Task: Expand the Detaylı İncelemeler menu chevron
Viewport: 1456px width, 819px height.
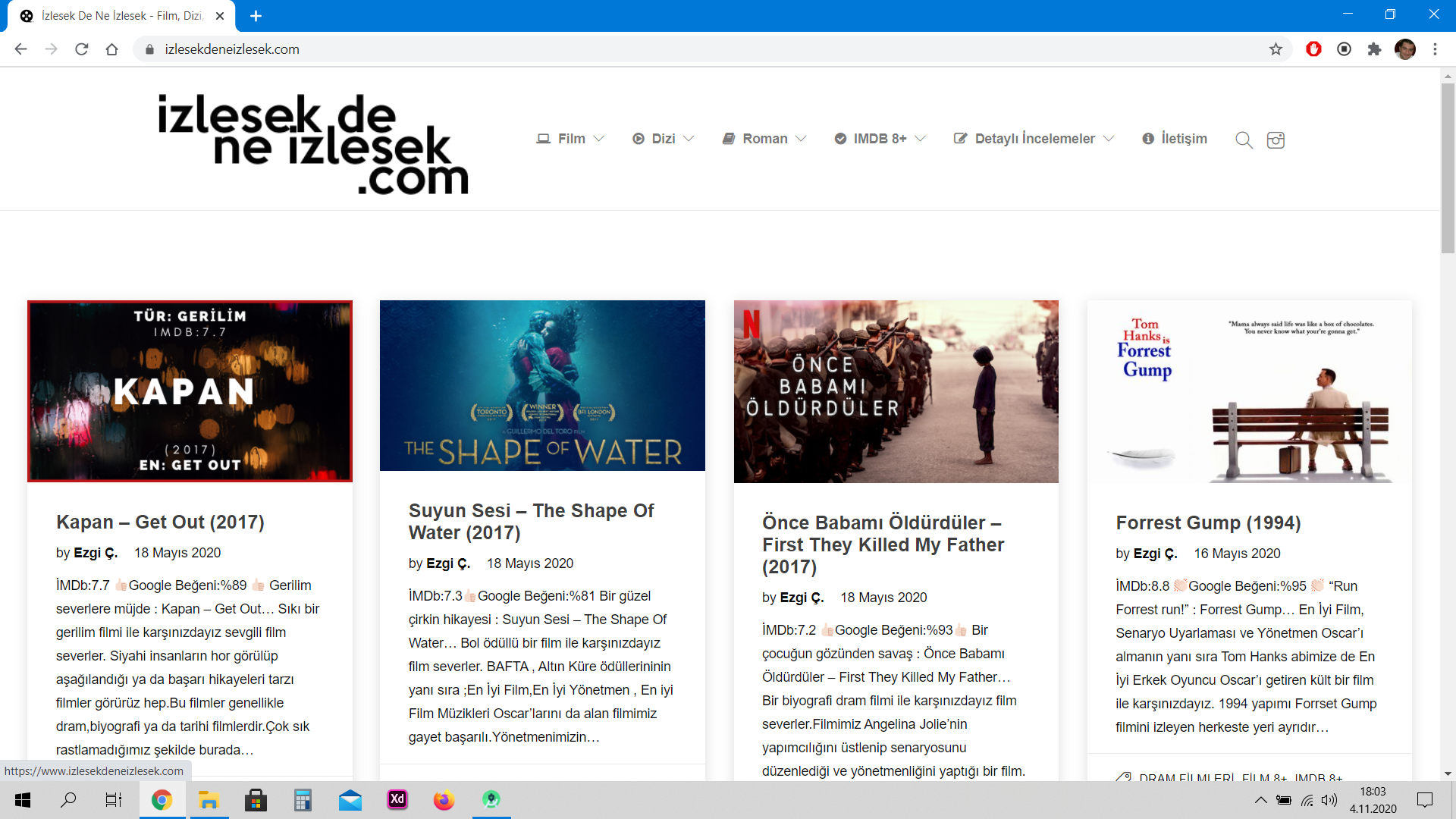Action: point(1109,139)
